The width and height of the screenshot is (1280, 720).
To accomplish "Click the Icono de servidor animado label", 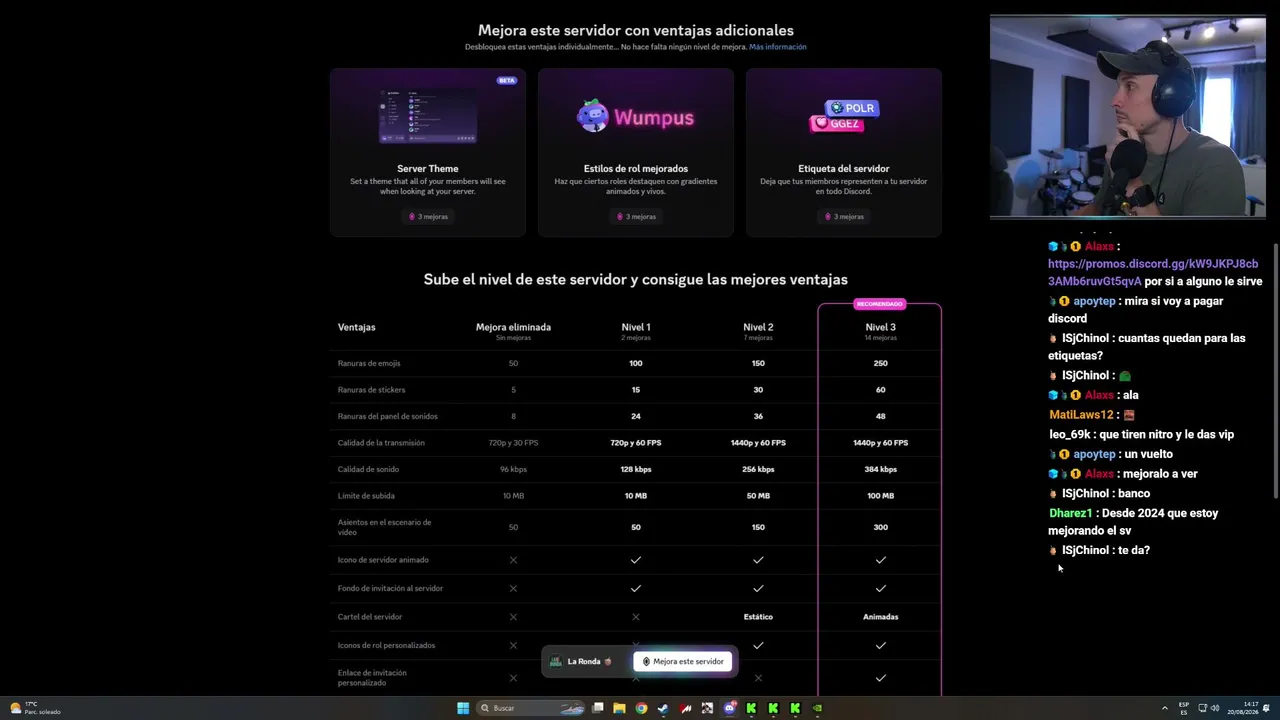I will click(383, 560).
